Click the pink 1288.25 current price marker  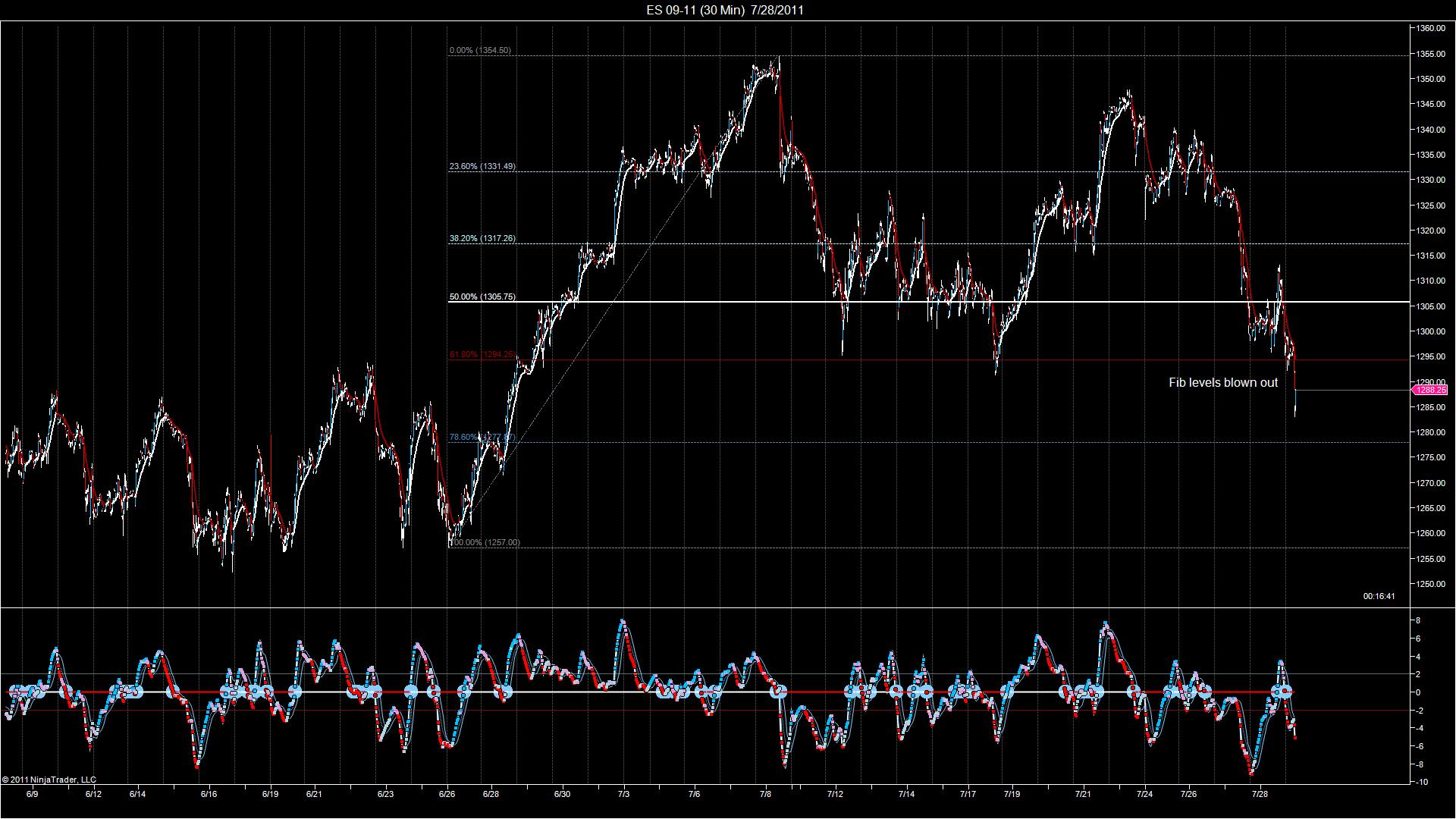tap(1429, 390)
